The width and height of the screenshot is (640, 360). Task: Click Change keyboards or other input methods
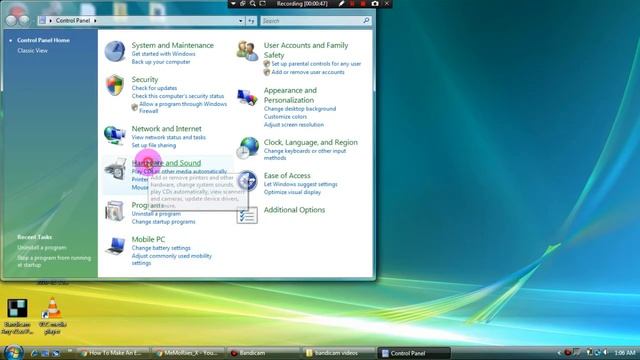(305, 154)
